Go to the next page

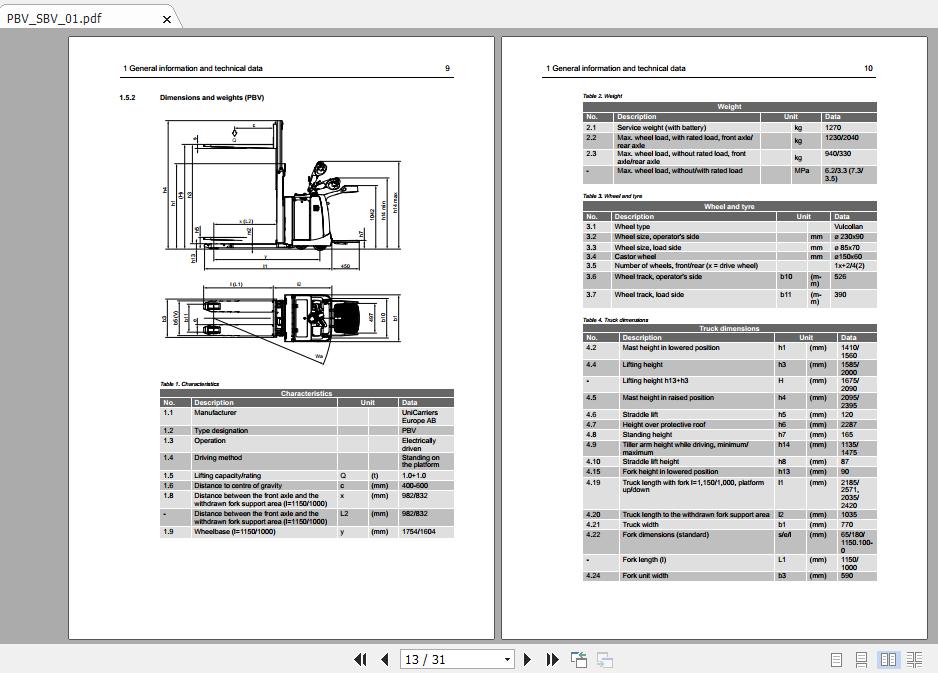(x=527, y=660)
